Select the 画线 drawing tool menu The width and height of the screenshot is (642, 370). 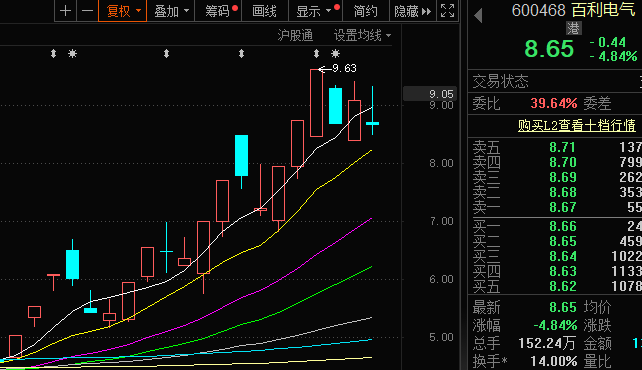(x=264, y=11)
